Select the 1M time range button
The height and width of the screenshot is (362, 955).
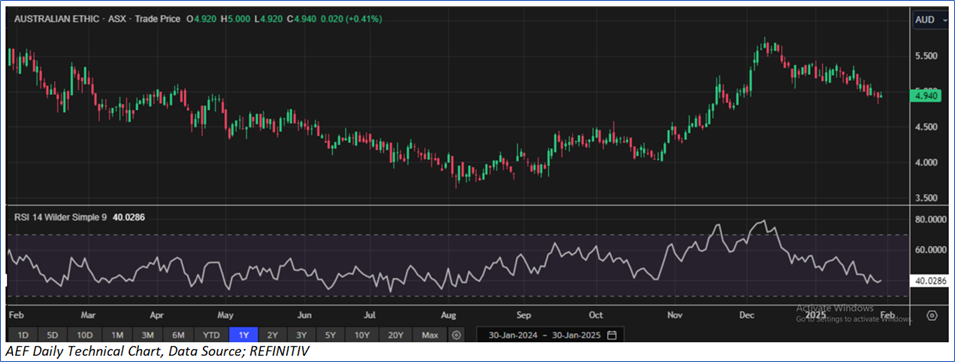pos(117,335)
